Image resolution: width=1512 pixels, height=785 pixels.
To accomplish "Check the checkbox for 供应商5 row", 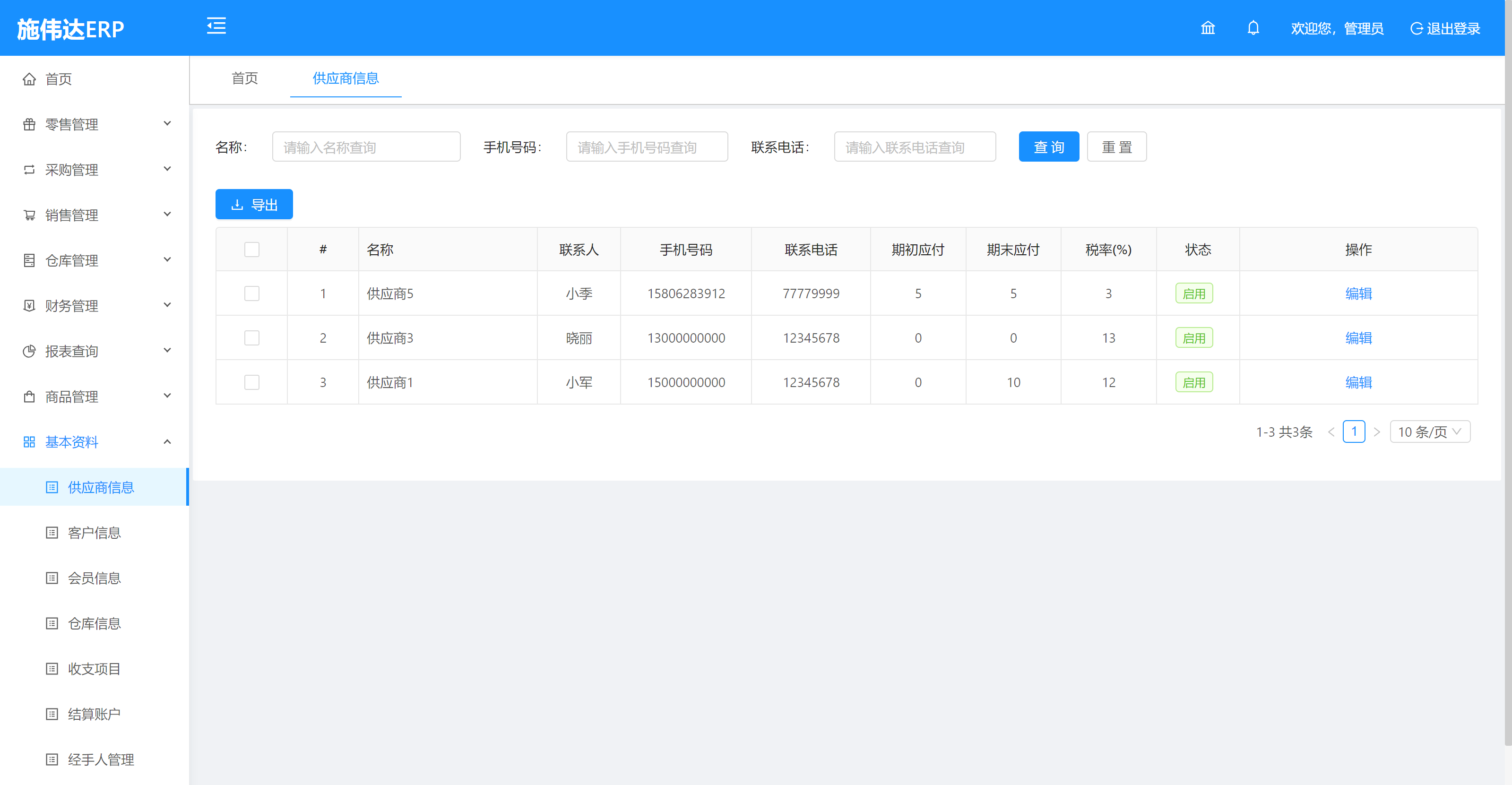I will click(252, 293).
